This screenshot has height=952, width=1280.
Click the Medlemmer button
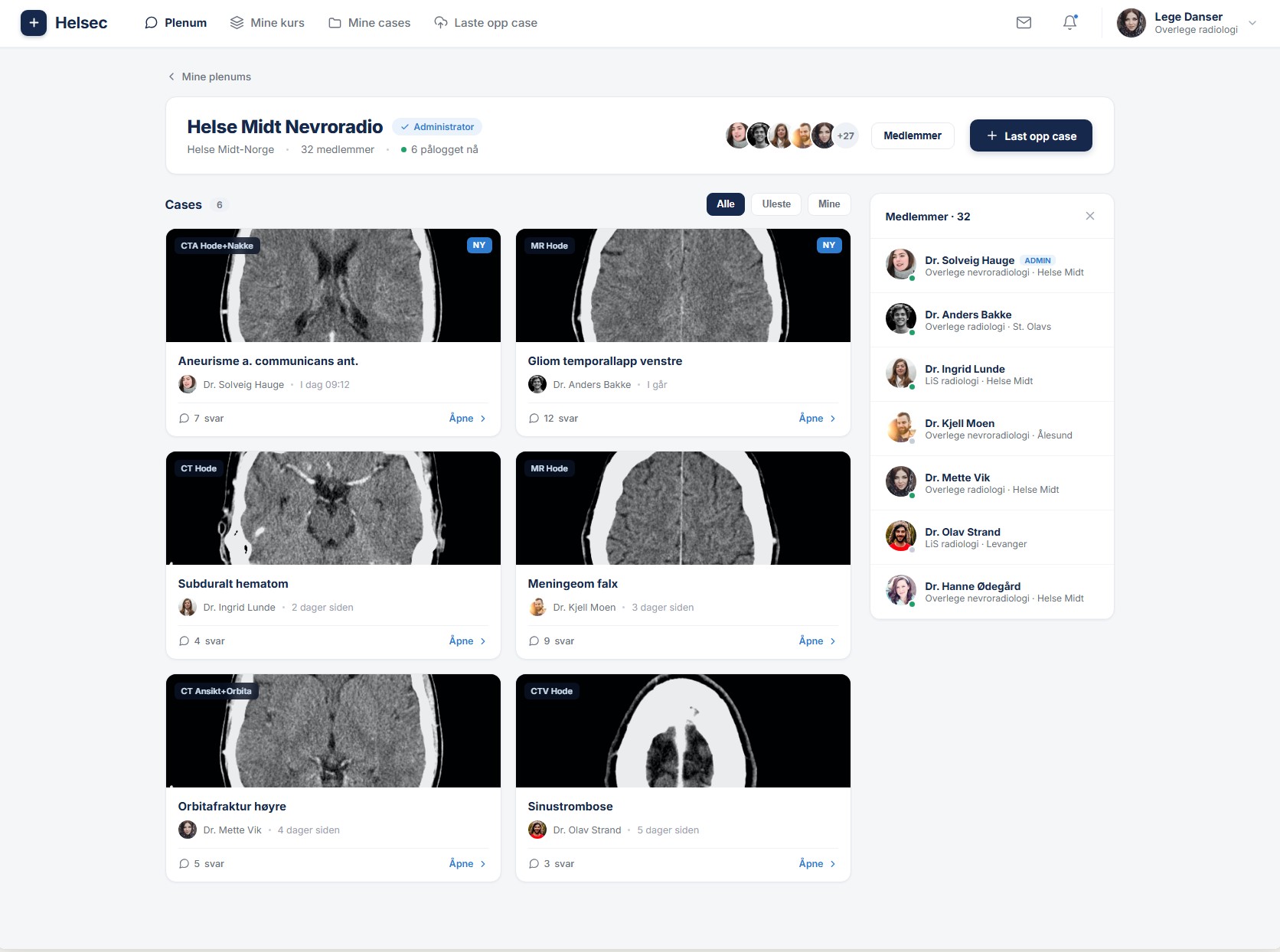[913, 135]
